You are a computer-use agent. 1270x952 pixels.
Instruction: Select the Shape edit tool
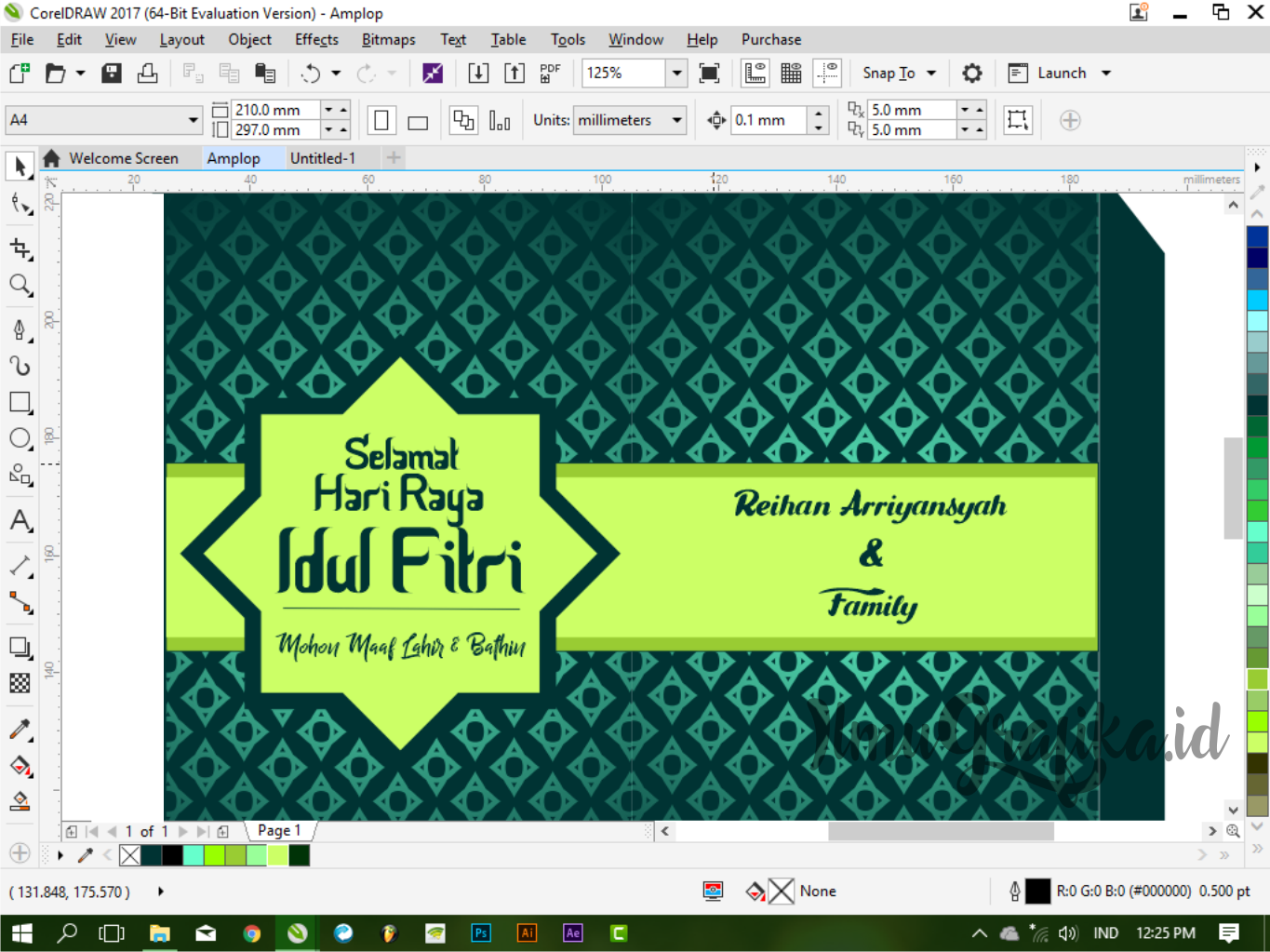[20, 204]
